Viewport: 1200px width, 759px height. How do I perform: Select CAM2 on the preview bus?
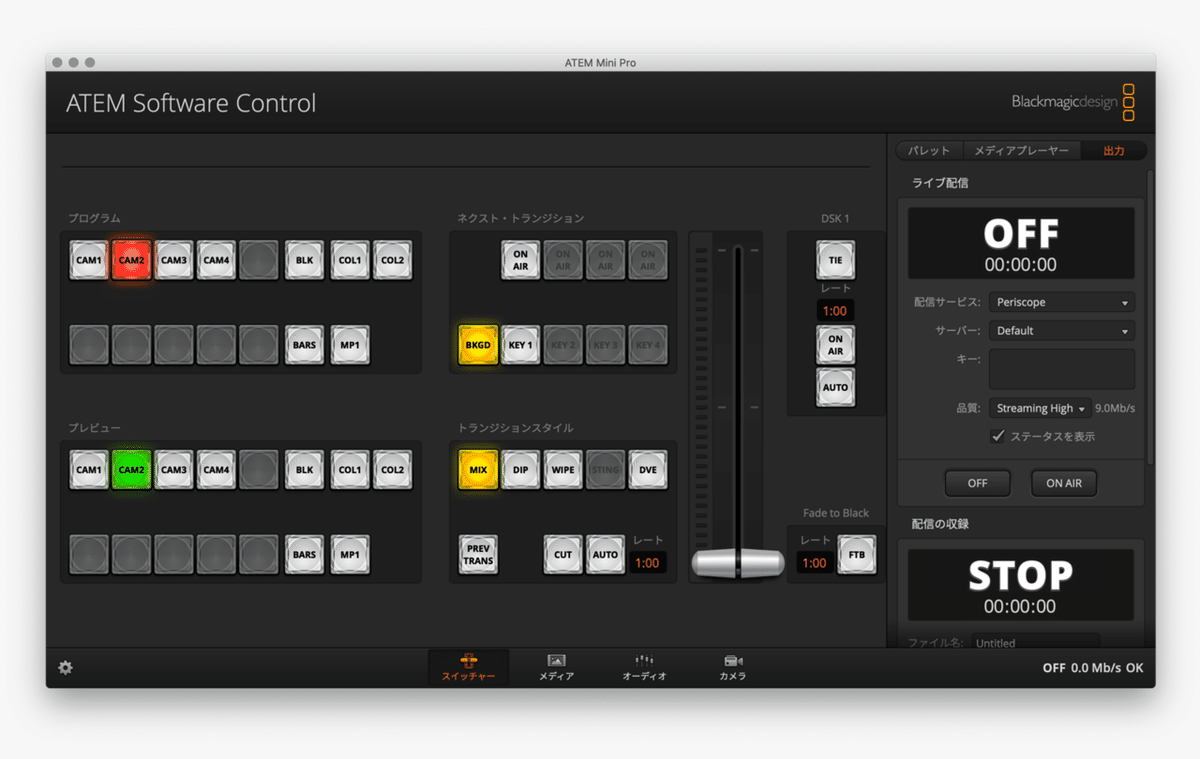tap(131, 469)
